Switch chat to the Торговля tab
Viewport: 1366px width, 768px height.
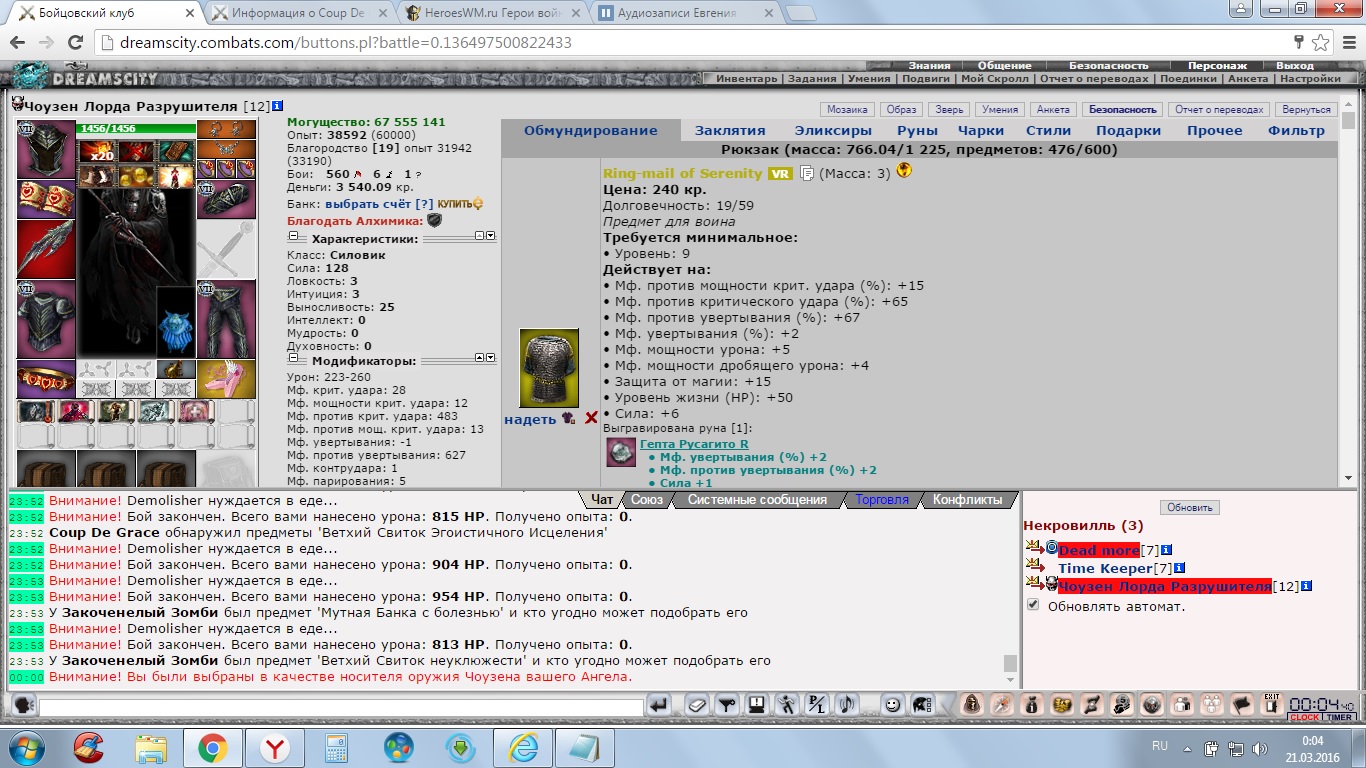[882, 500]
